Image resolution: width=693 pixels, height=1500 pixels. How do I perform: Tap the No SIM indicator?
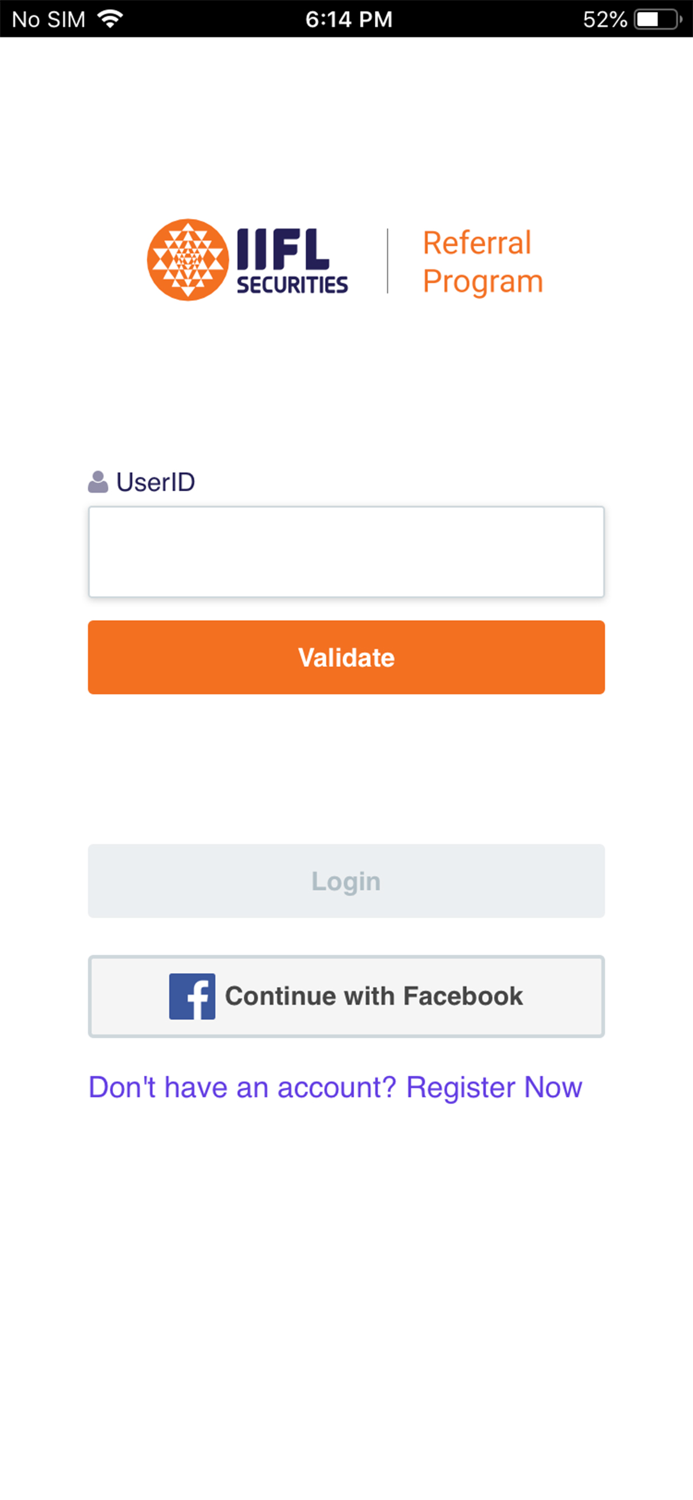pyautogui.click(x=47, y=17)
